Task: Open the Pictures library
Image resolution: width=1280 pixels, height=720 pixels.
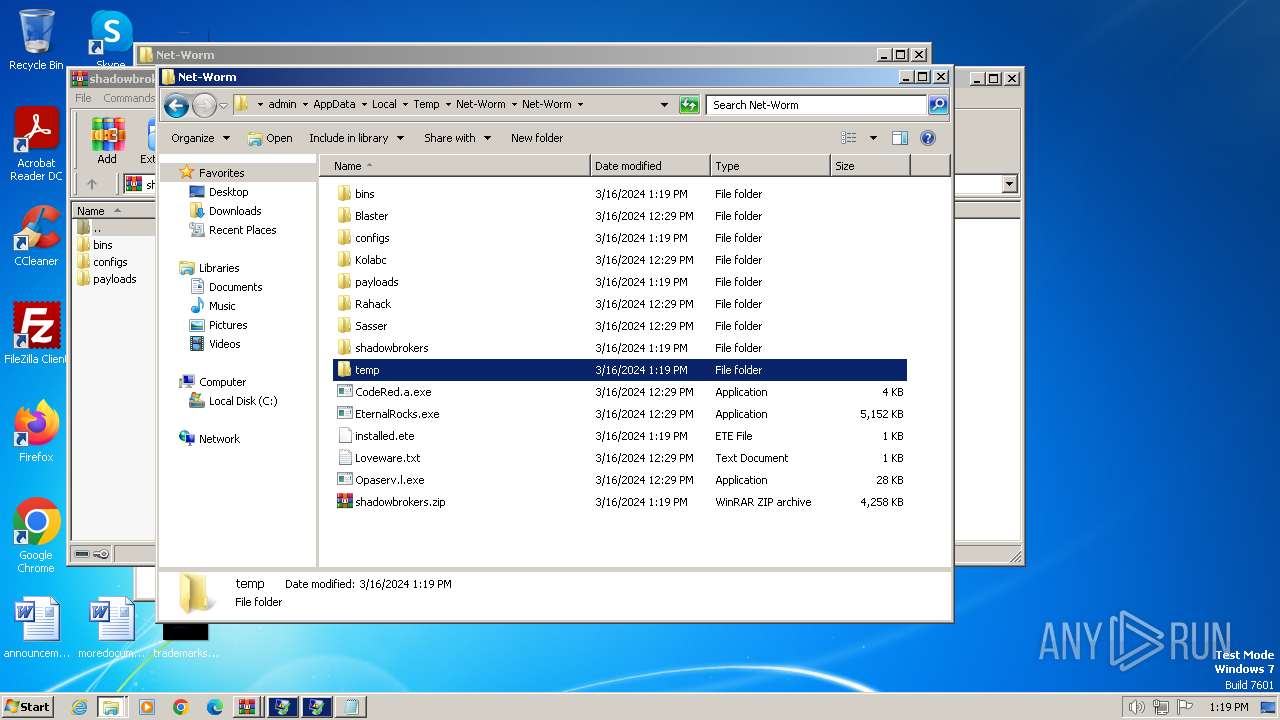Action: pos(228,325)
